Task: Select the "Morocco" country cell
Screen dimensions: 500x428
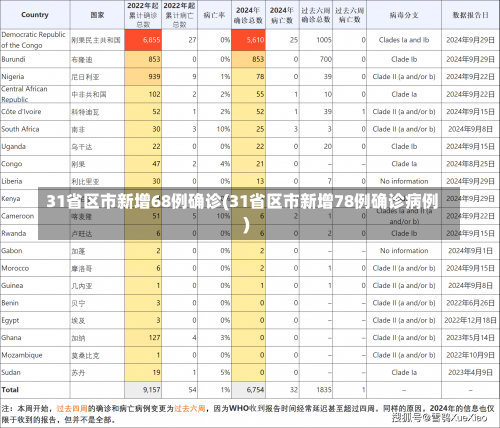Action: (x=35, y=268)
